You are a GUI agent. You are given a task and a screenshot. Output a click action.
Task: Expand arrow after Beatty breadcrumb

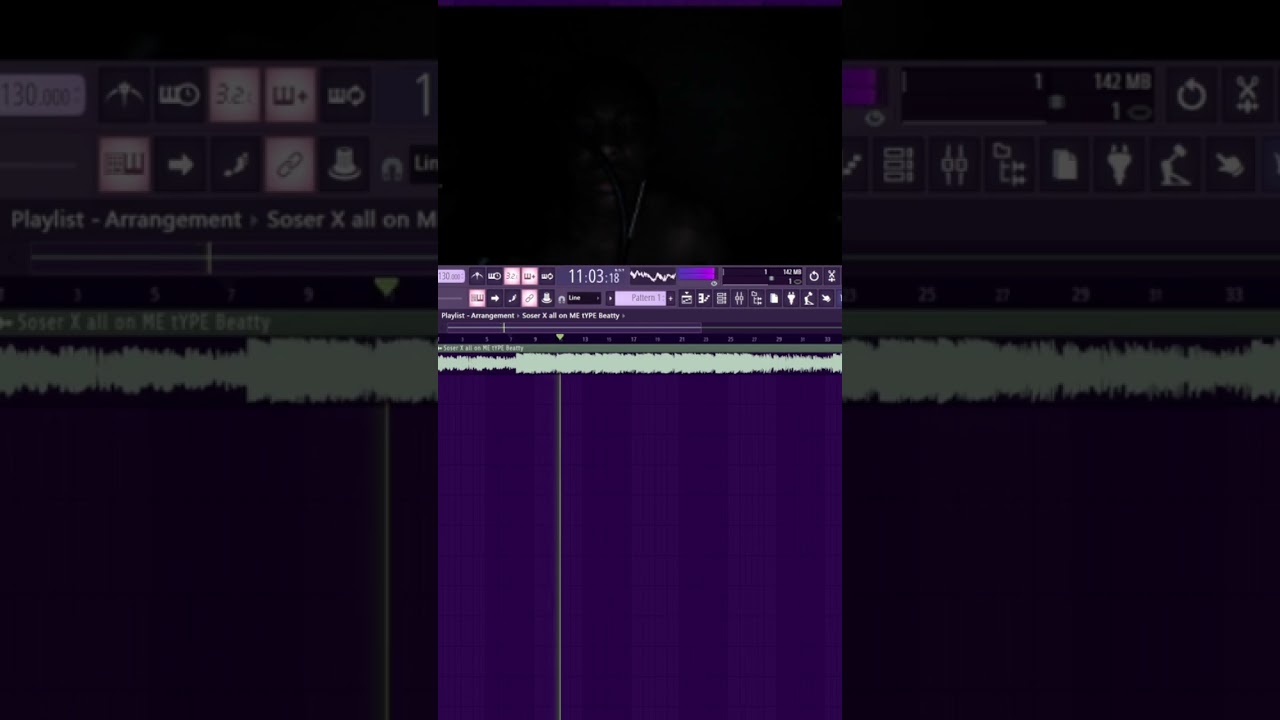pyautogui.click(x=623, y=316)
